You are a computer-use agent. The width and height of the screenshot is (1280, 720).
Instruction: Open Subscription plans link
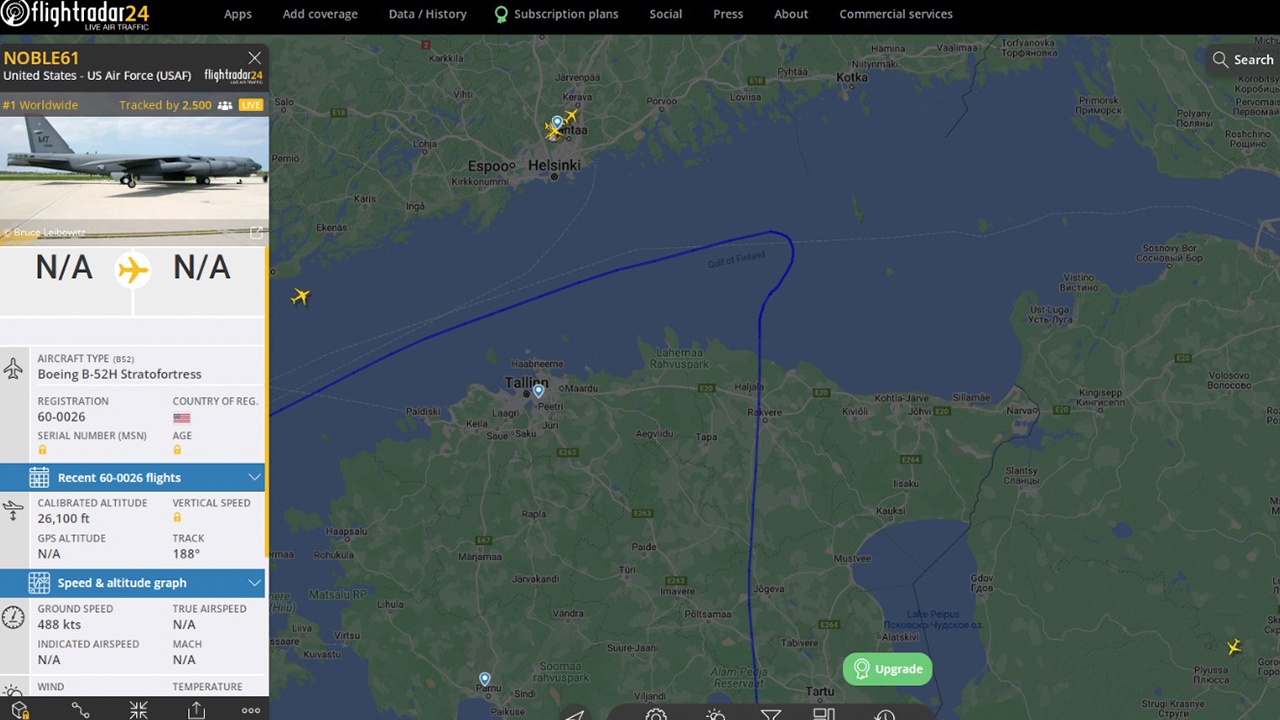[x=556, y=14]
